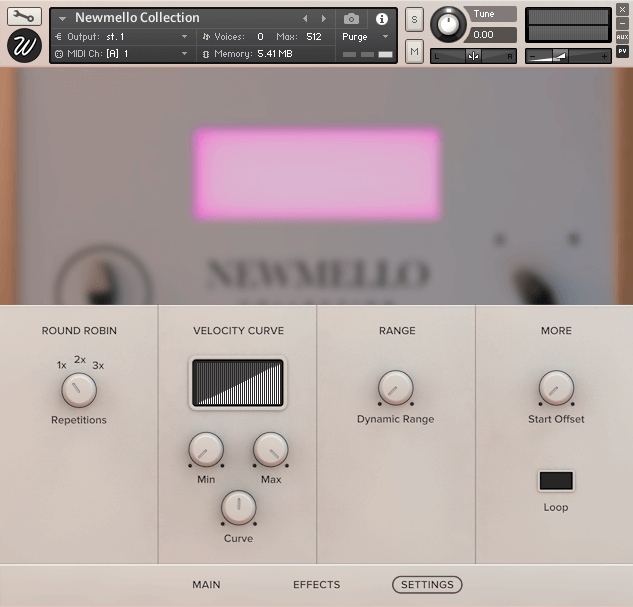Open the MIDI Ch dropdown

pos(121,54)
